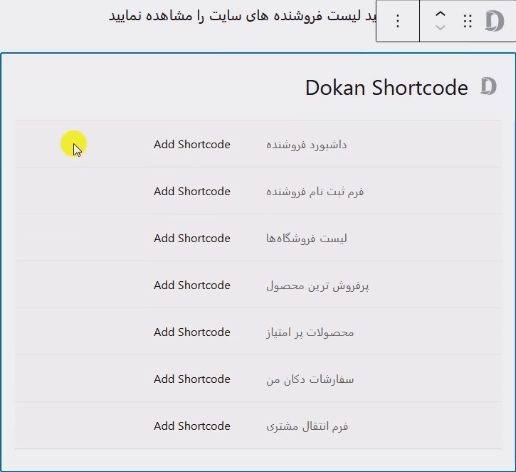Image resolution: width=516 pixels, height=472 pixels.
Task: Click the paragraph text above the block
Action: (243, 16)
